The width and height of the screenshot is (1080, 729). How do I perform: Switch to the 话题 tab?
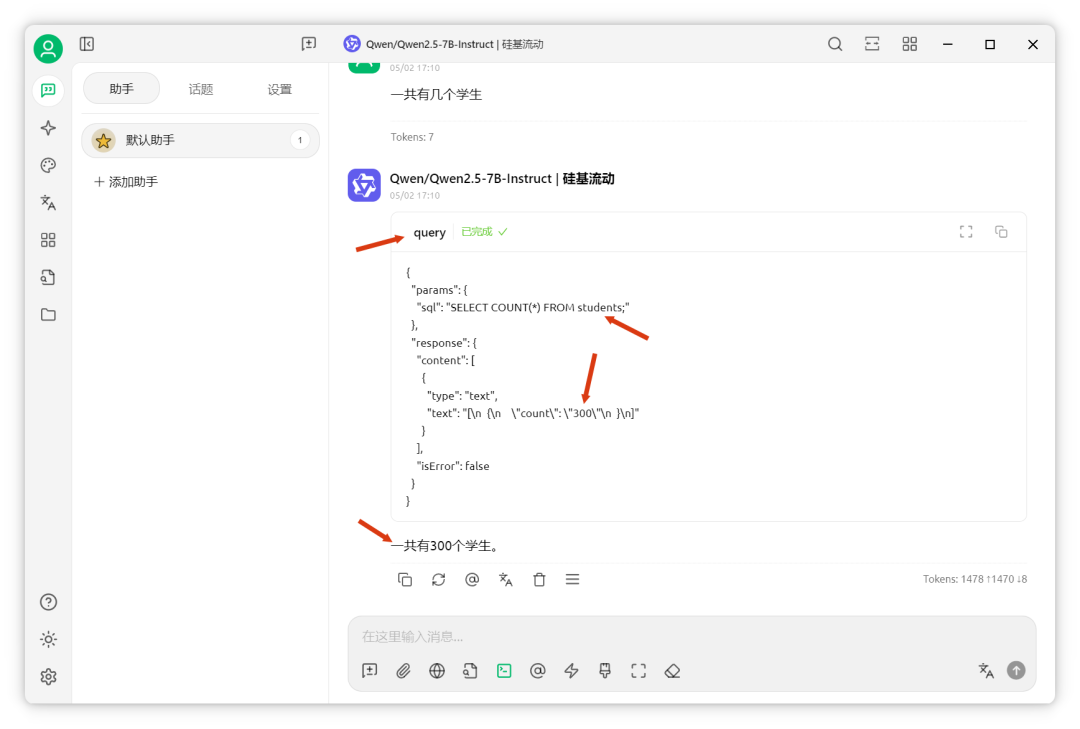pyautogui.click(x=200, y=89)
